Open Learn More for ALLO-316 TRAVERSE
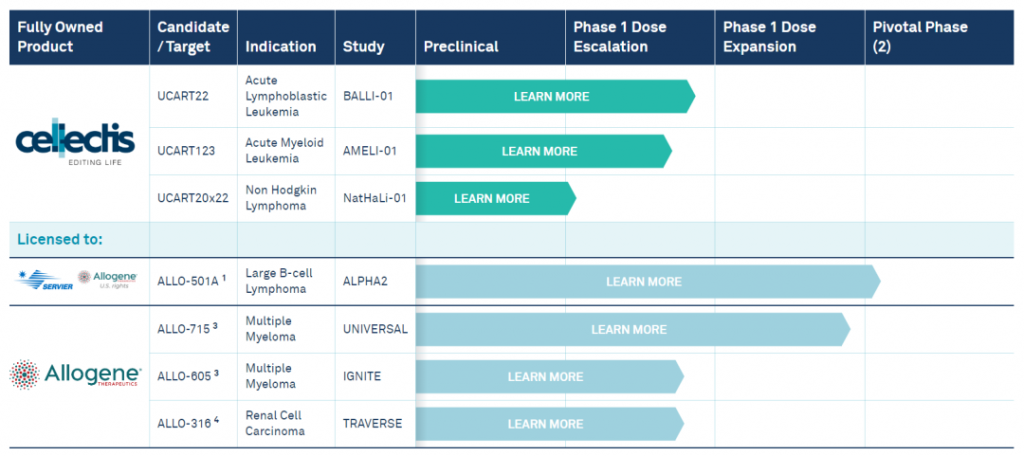This screenshot has width=1024, height=456. click(x=545, y=424)
